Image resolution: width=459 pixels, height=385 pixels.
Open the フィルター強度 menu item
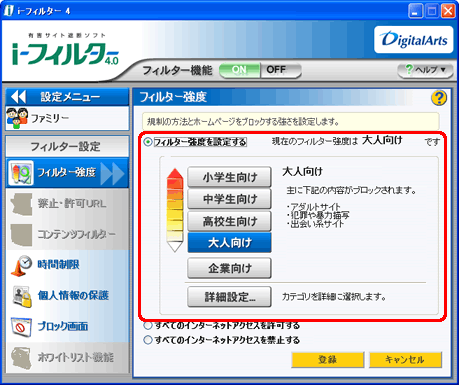67,173
